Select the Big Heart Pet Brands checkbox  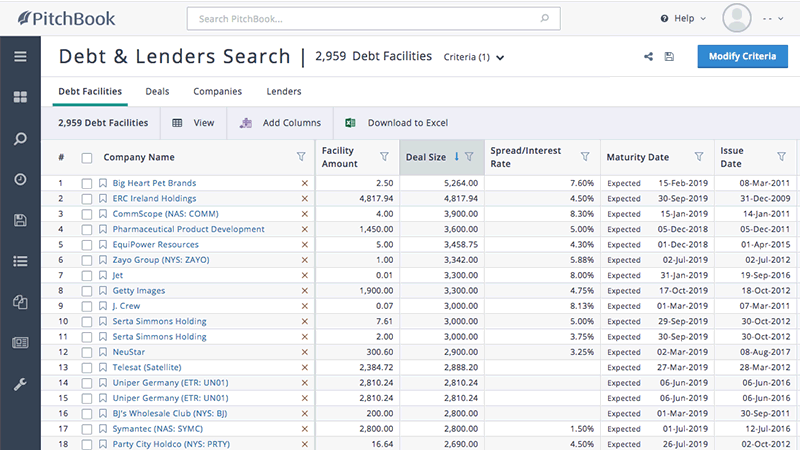87,183
